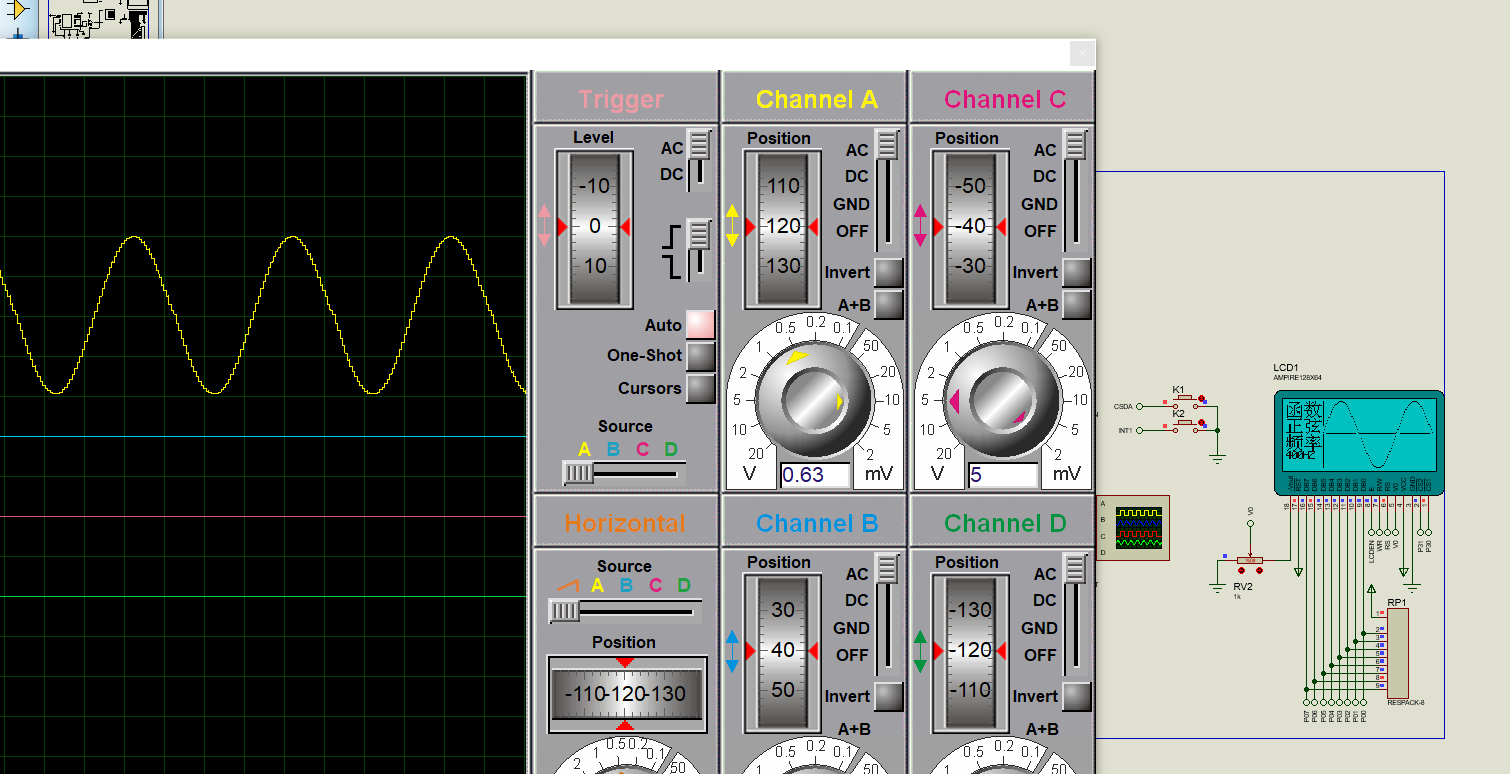Image resolution: width=1510 pixels, height=774 pixels.
Task: Turn on the Cursors button
Action: point(700,388)
